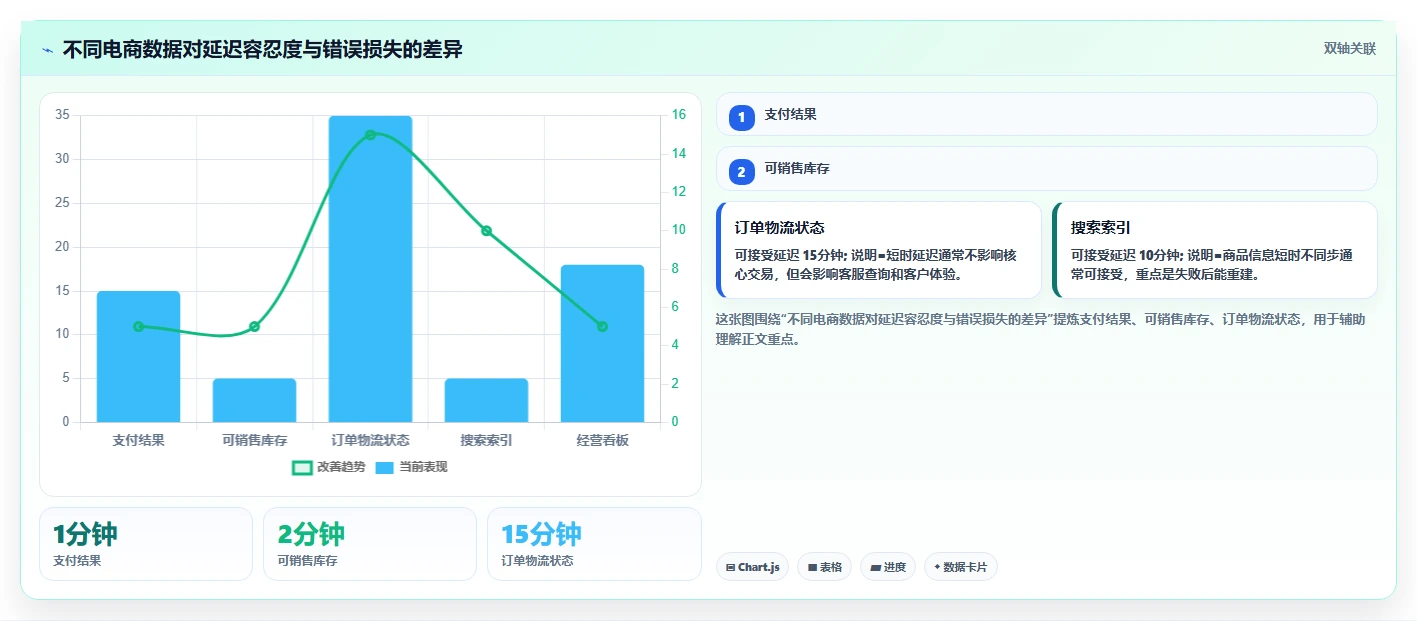Click x-axis label 订单物流状态

point(370,440)
